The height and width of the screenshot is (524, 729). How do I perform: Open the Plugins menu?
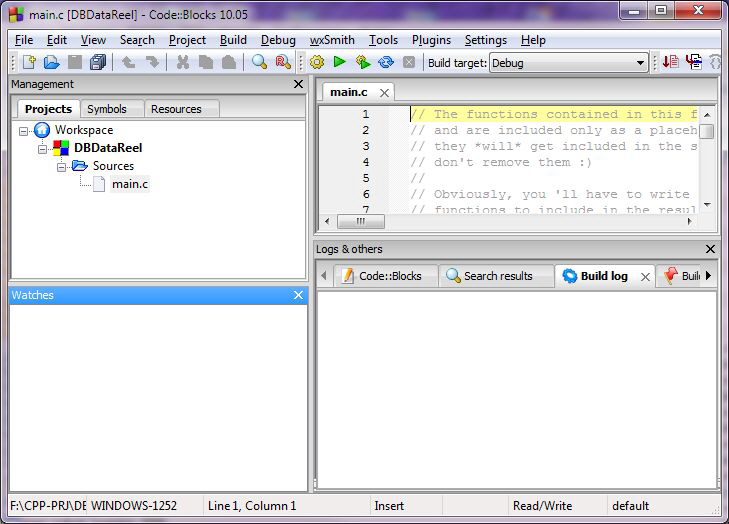point(431,40)
